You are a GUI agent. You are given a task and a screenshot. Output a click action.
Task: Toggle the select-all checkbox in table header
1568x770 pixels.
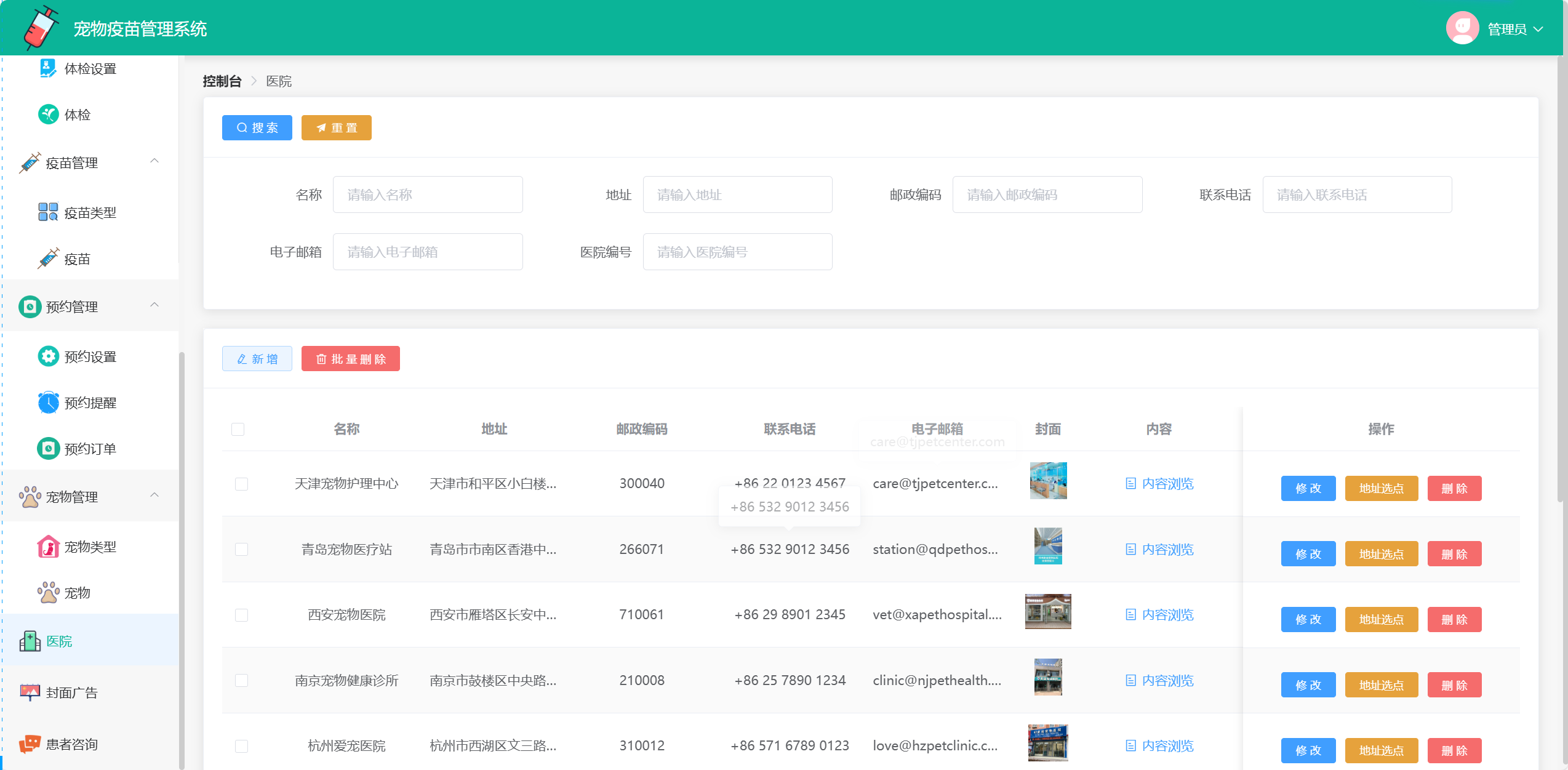click(x=238, y=429)
